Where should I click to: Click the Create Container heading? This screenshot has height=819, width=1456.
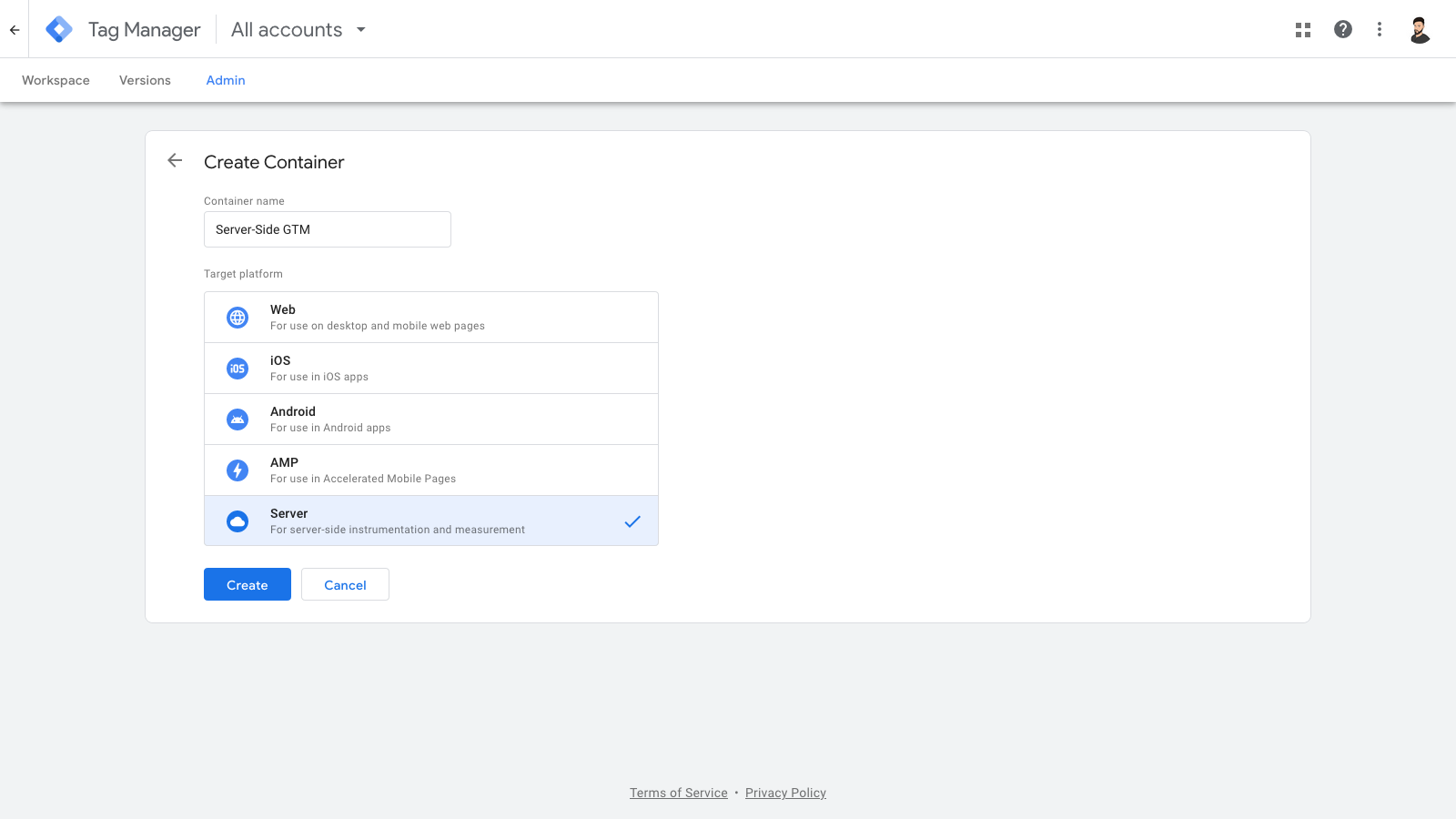pyautogui.click(x=274, y=162)
